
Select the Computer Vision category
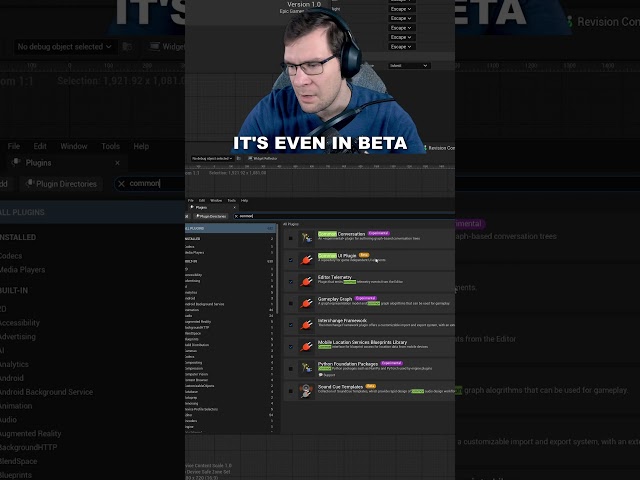tap(229, 374)
